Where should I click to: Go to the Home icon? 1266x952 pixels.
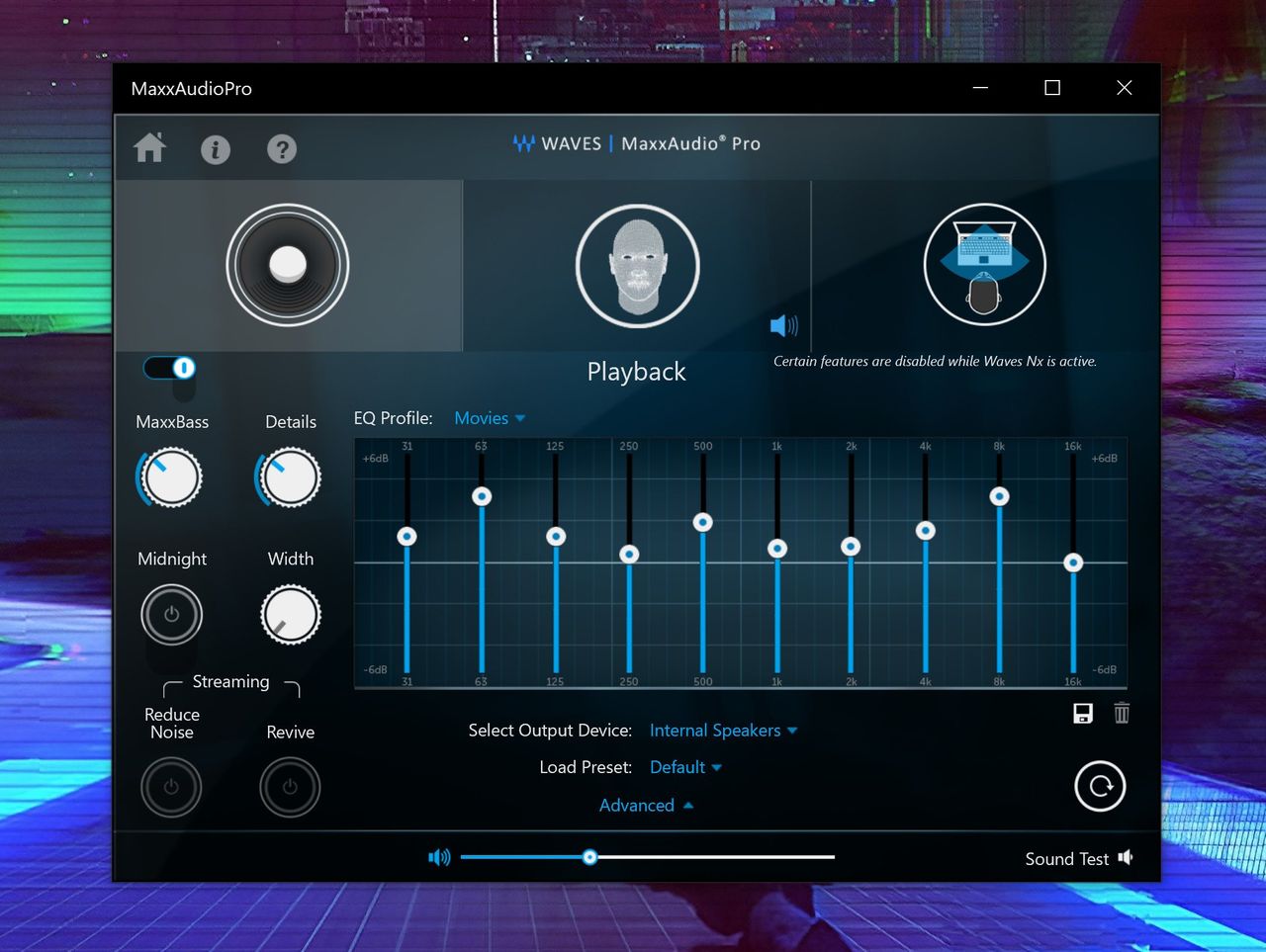point(150,148)
